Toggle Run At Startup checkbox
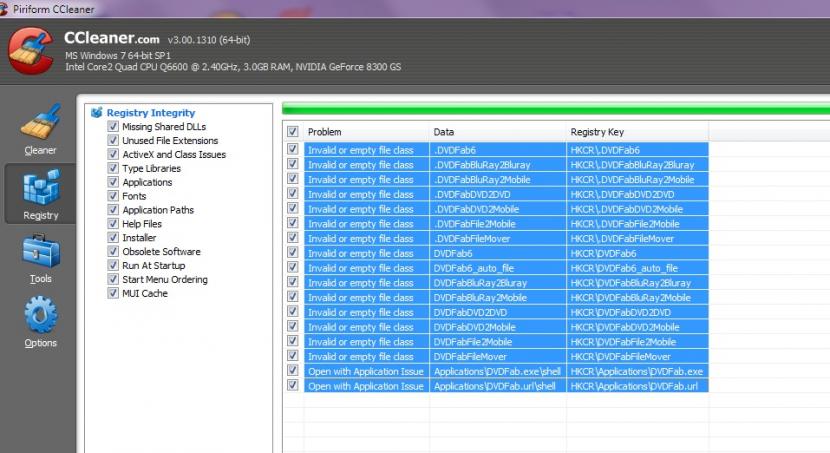 pos(113,265)
